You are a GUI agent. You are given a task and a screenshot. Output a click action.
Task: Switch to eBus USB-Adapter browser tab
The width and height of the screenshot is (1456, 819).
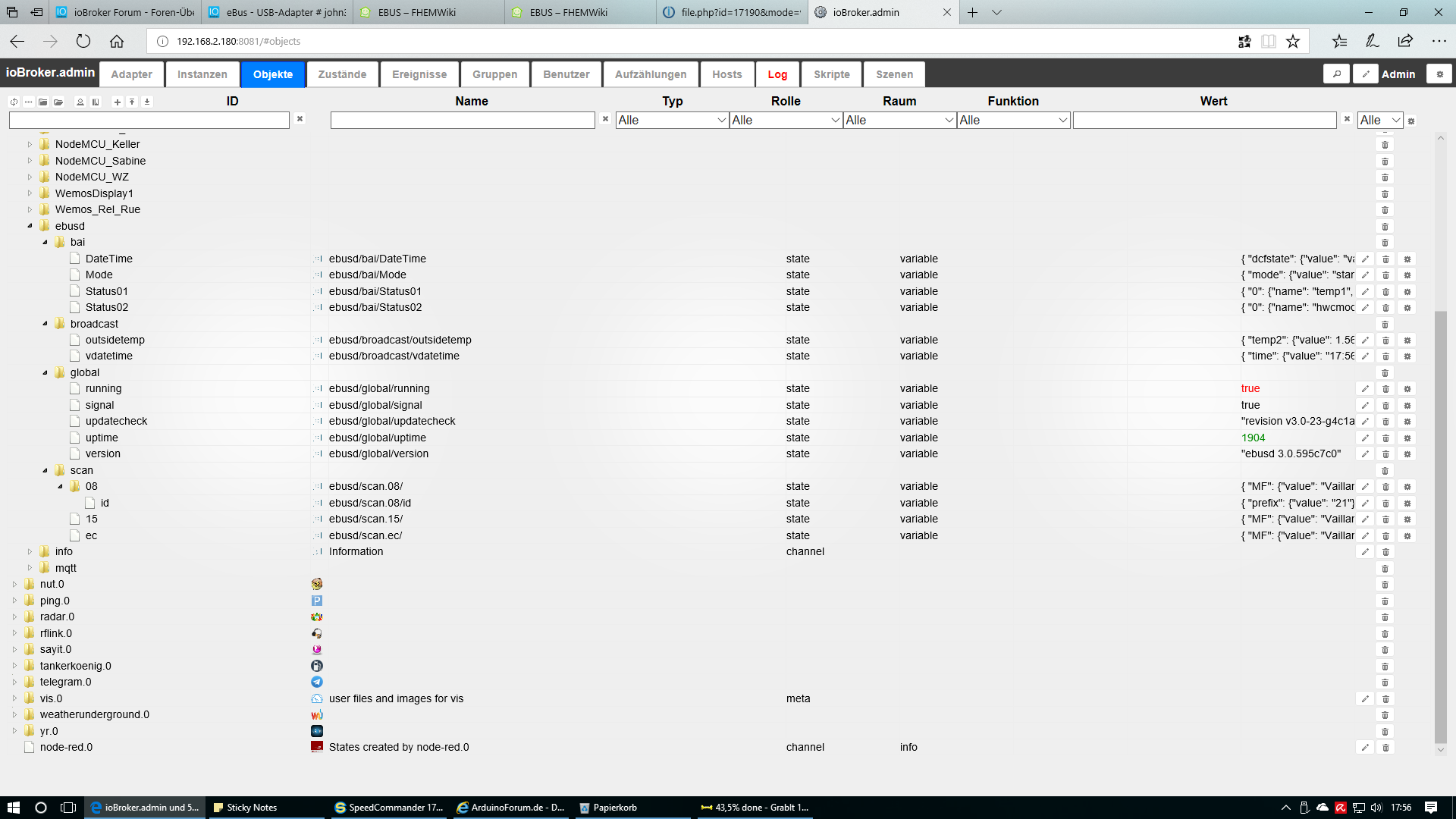coord(277,12)
